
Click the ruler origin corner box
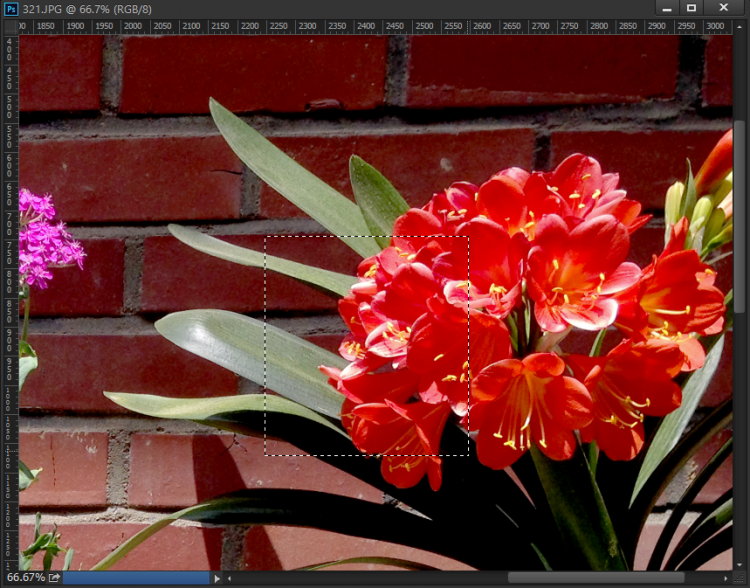pos(10,28)
